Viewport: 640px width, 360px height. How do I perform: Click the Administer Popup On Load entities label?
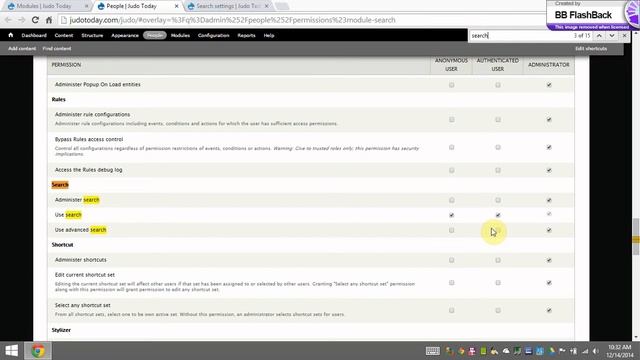(x=98, y=84)
